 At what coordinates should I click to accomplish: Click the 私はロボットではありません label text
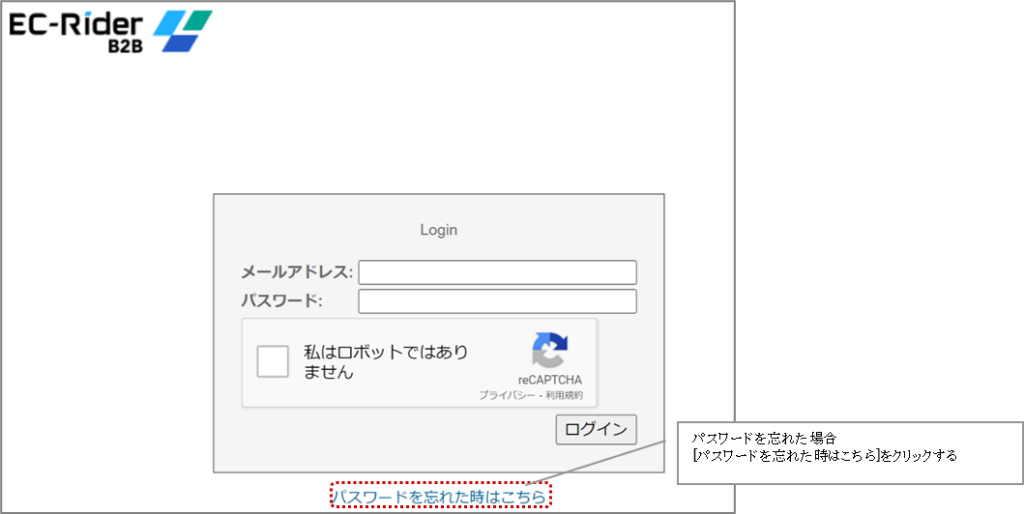pyautogui.click(x=385, y=362)
